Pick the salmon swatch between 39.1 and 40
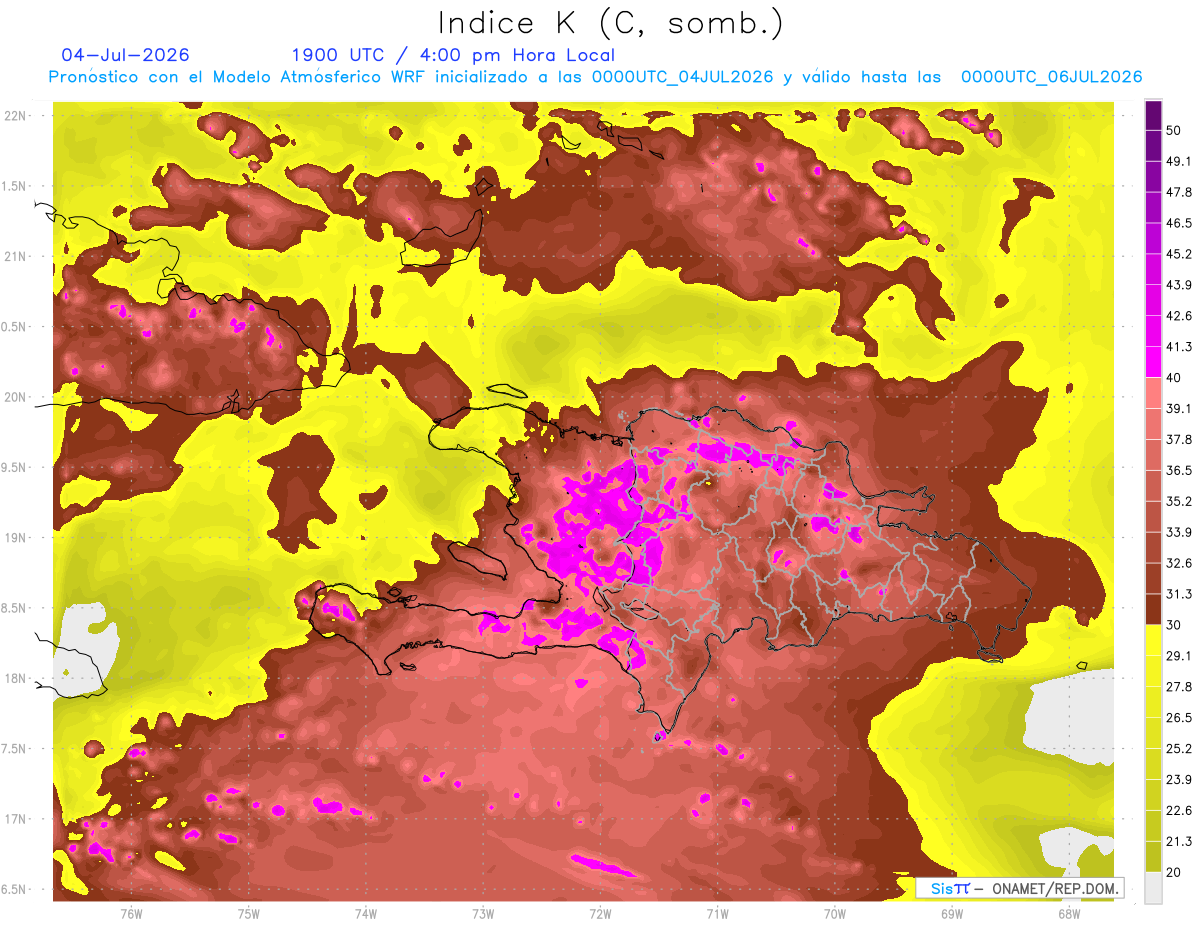This screenshot has width=1200, height=927. click(x=1153, y=393)
